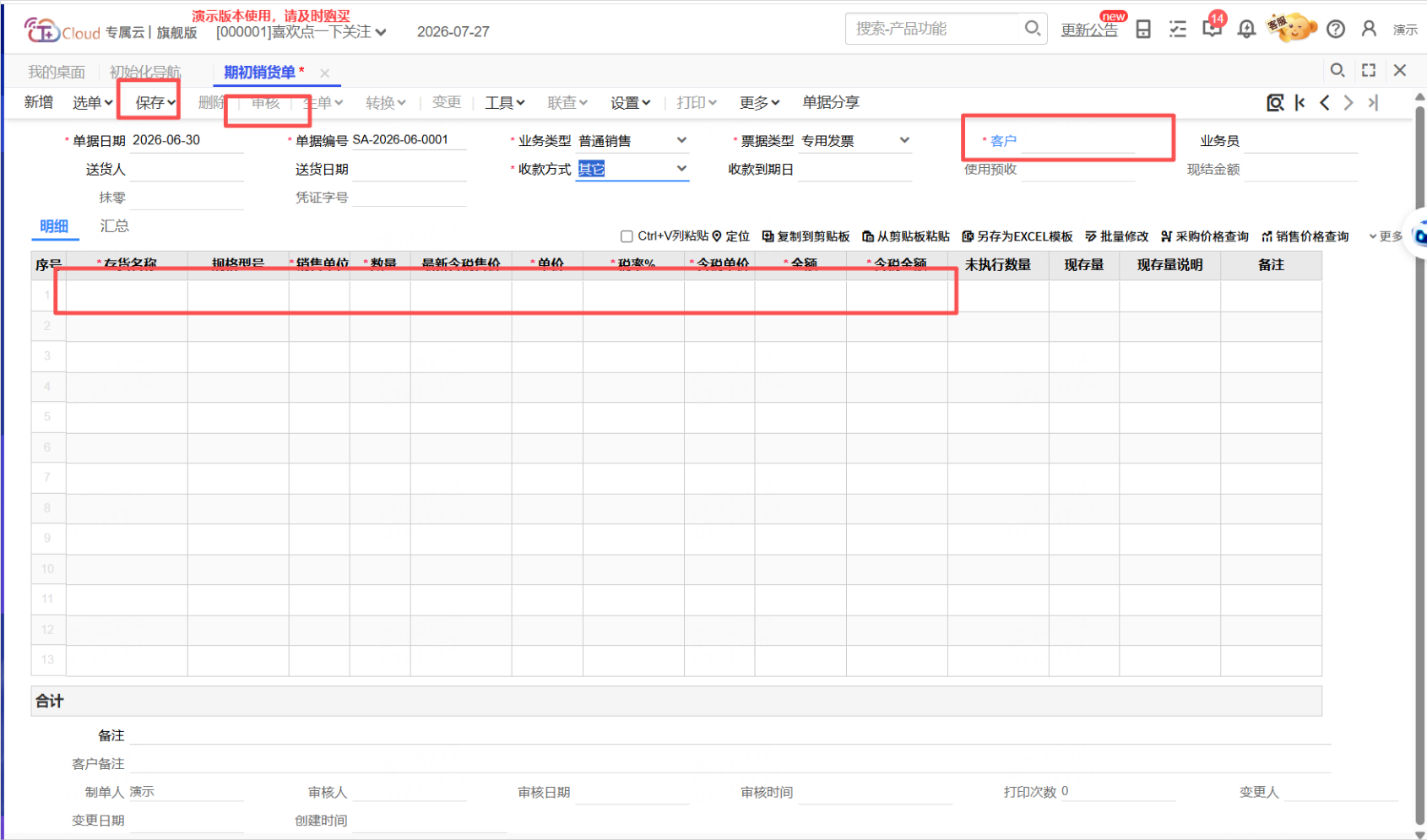
Task: Click the 未执行数量 column header
Action: 998,265
